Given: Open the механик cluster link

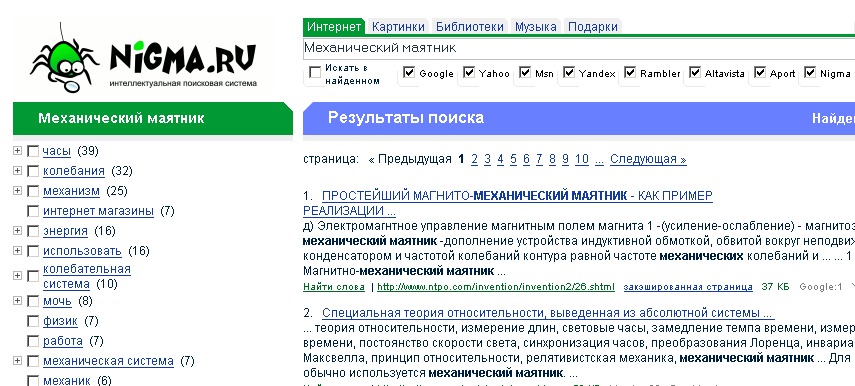Looking at the screenshot, I should (x=67, y=381).
